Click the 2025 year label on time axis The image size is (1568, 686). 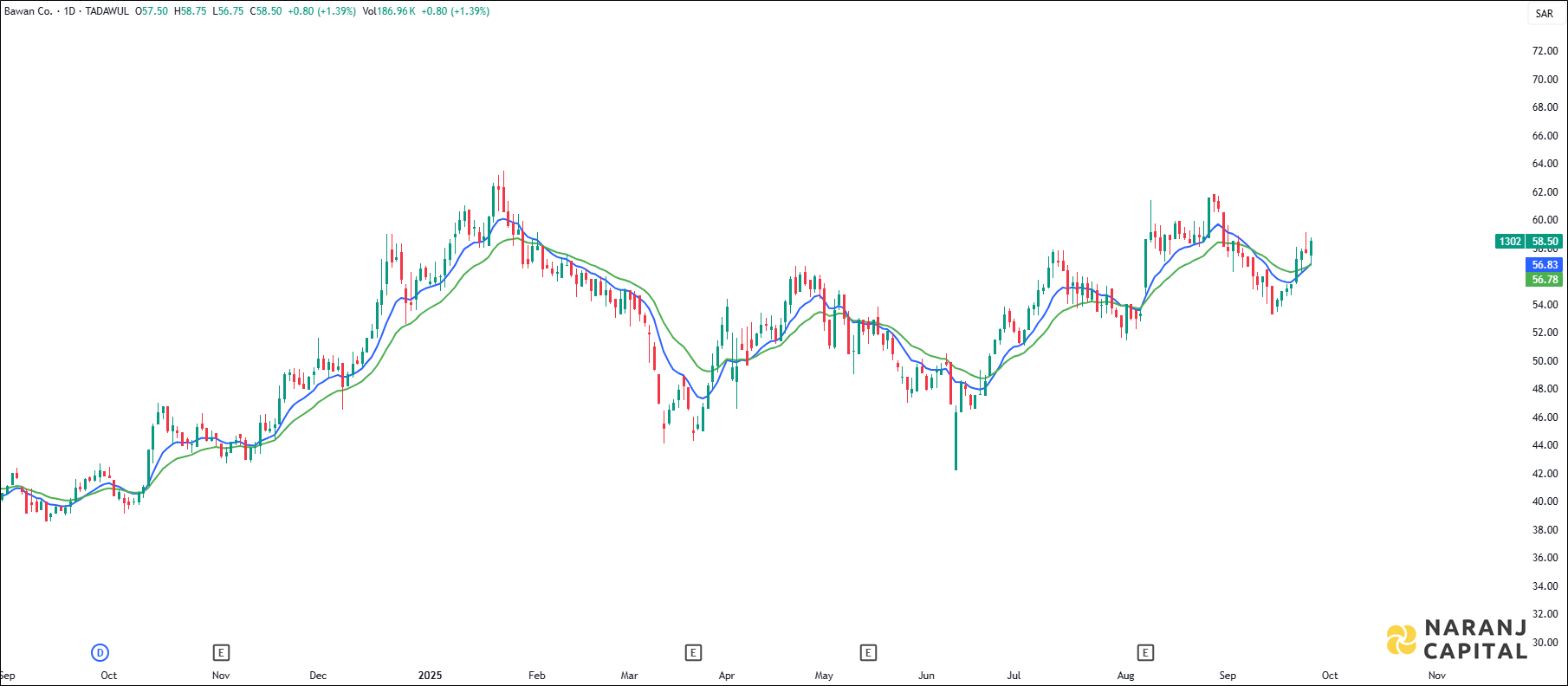click(430, 676)
